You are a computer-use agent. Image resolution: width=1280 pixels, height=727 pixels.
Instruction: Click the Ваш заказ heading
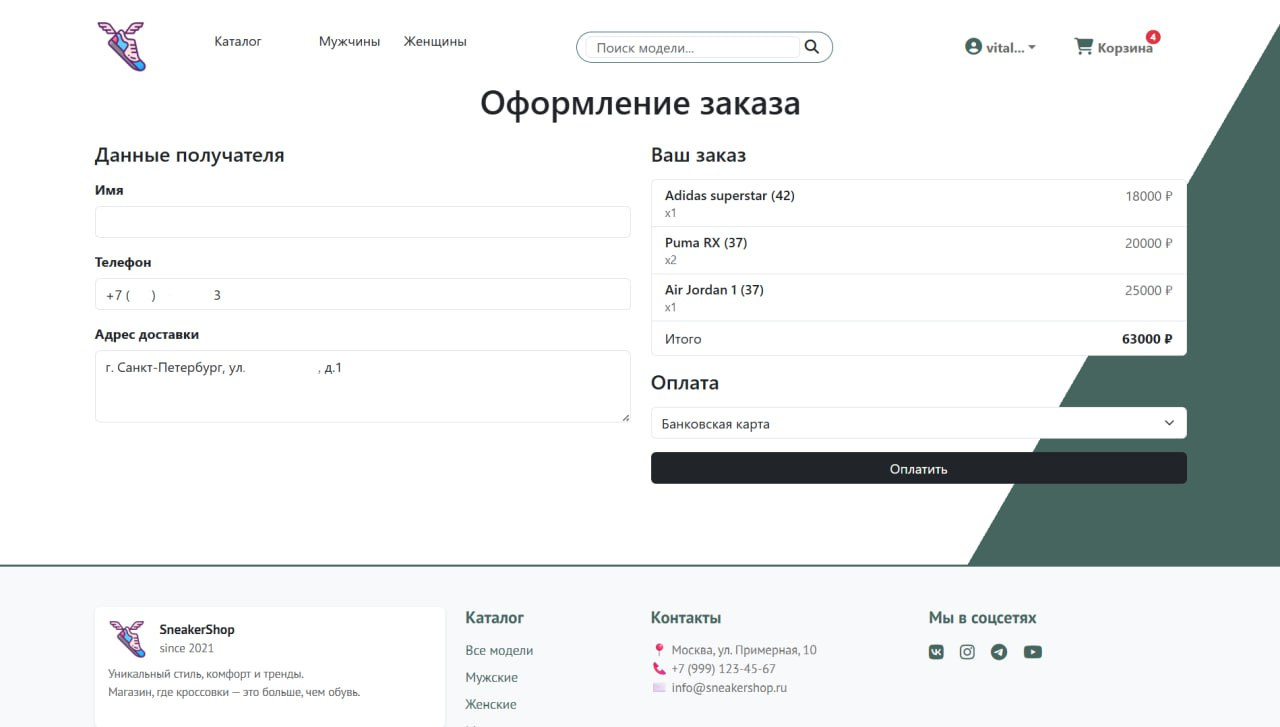pyautogui.click(x=699, y=155)
